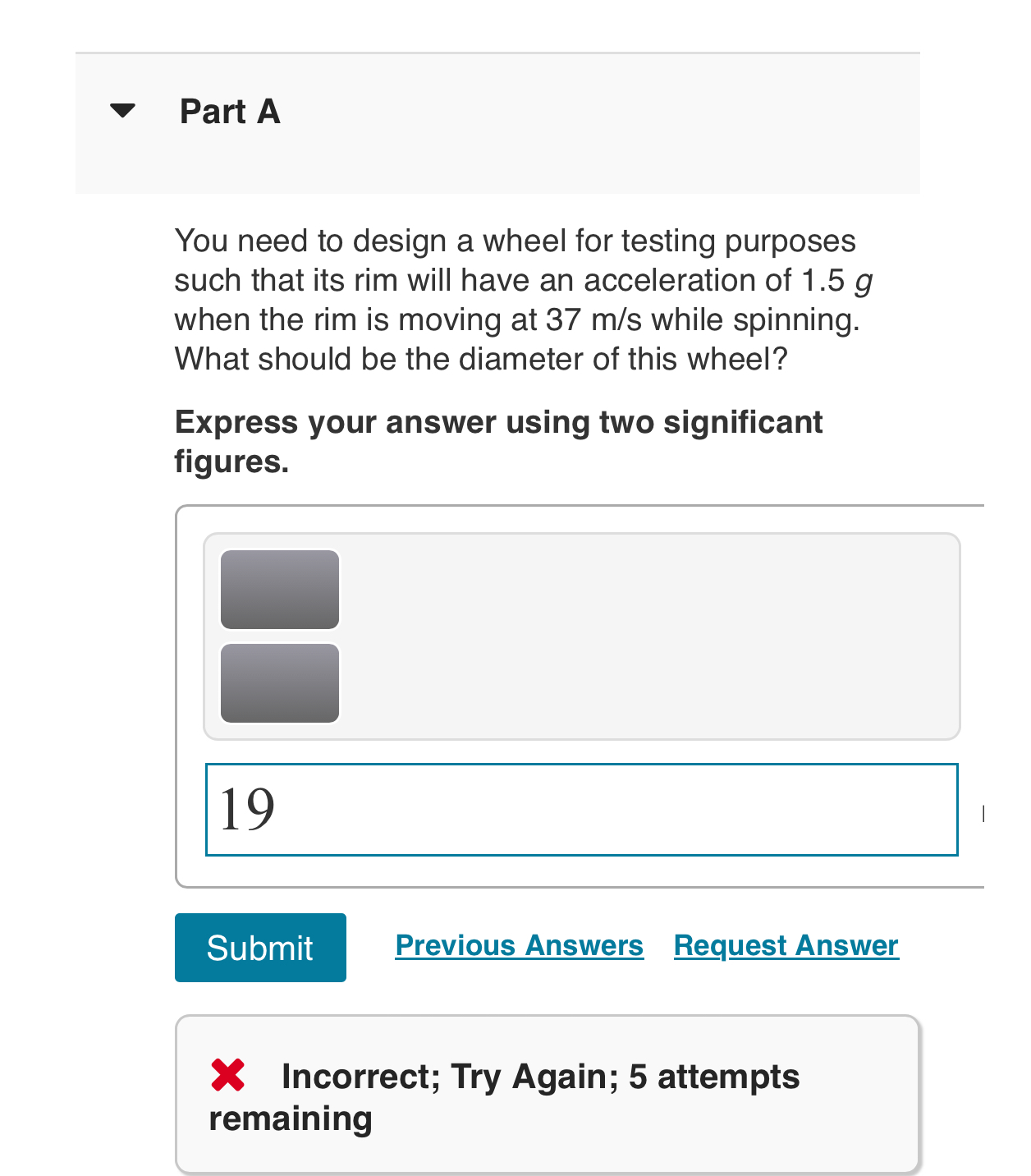Select the Part A section title
This screenshot has width=1031, height=1176.
point(229,111)
